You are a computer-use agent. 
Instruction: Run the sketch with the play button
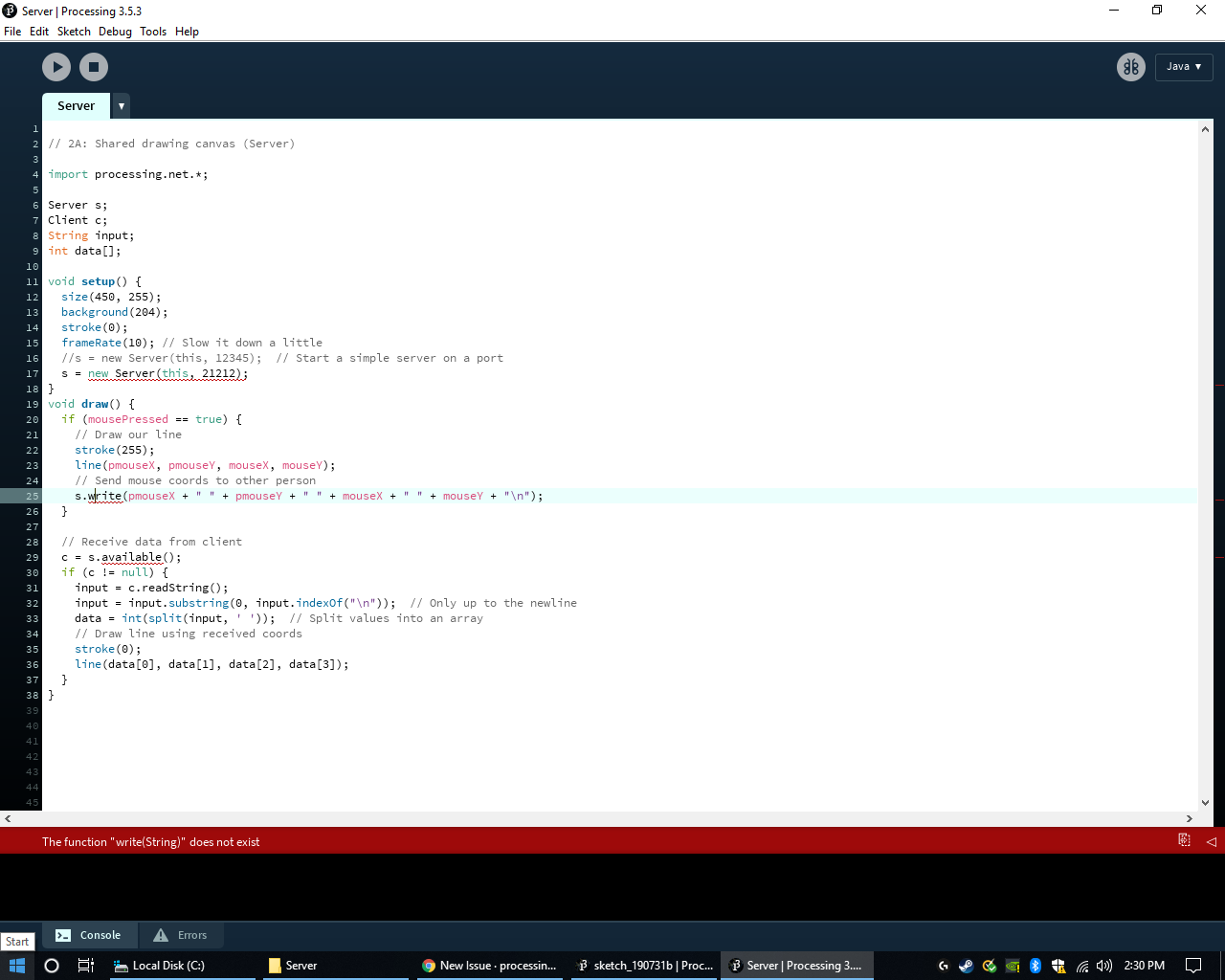point(56,67)
